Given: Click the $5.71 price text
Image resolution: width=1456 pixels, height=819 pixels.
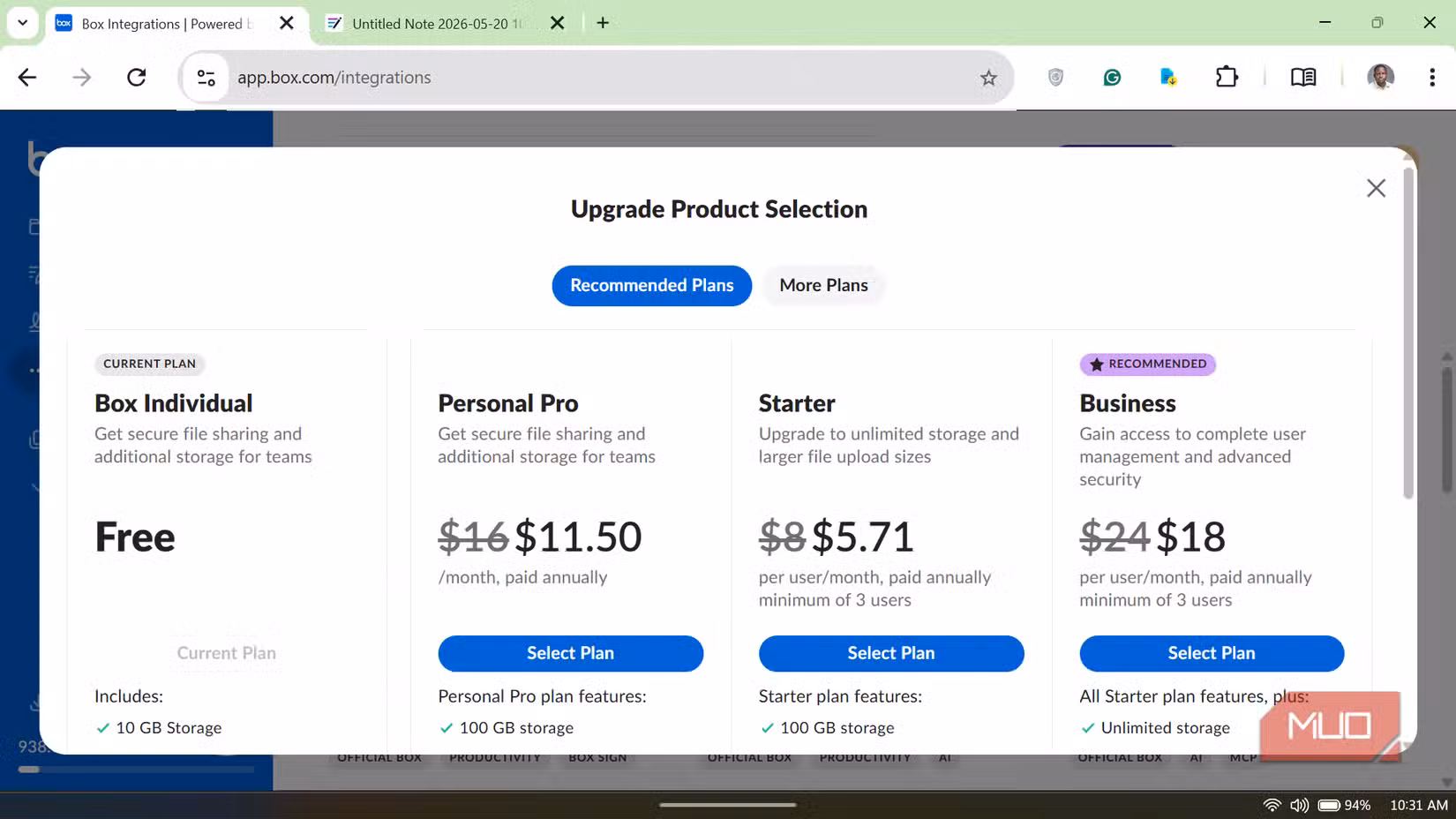Looking at the screenshot, I should [x=863, y=537].
